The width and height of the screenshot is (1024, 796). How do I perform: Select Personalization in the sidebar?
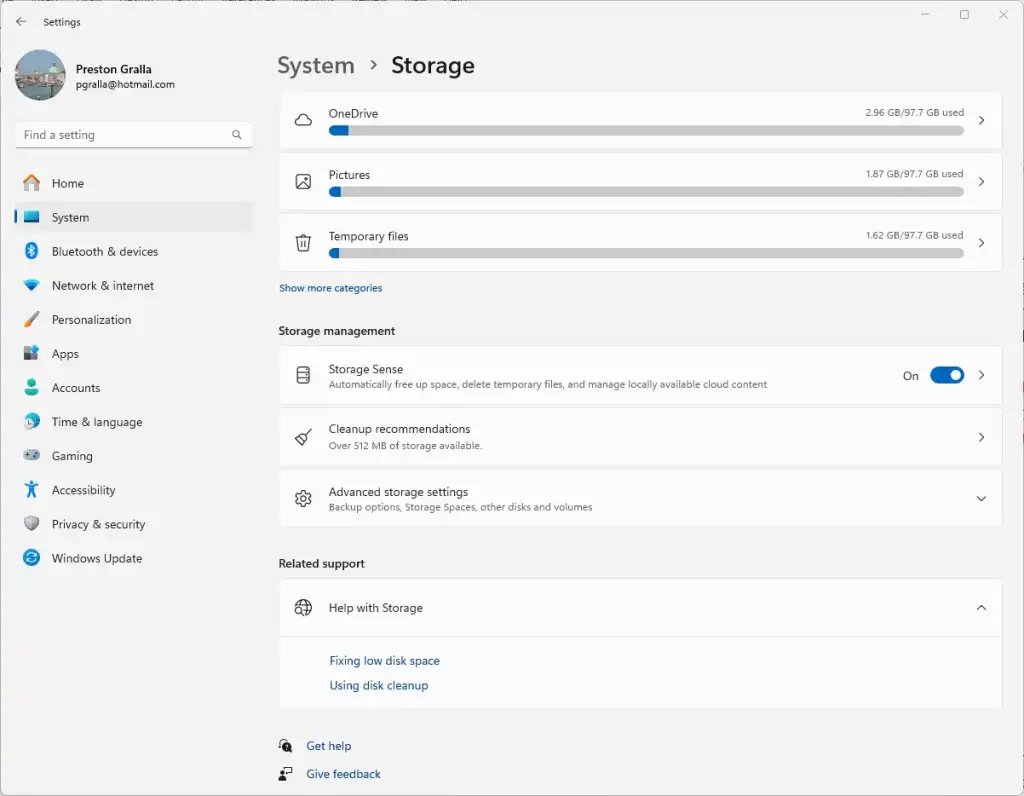[91, 320]
